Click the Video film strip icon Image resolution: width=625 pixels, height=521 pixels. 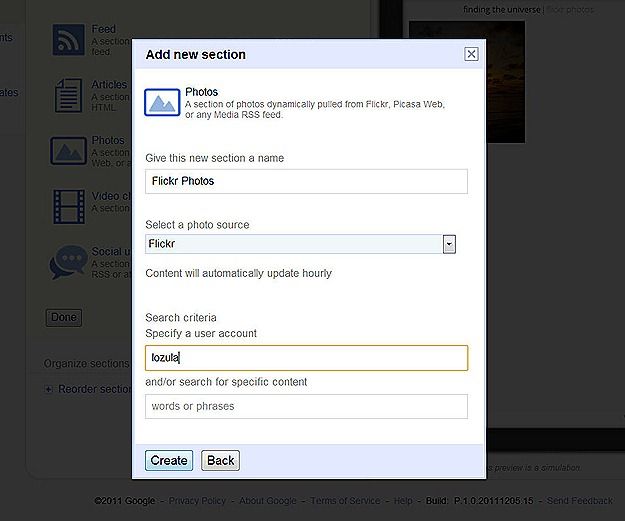pyautogui.click(x=69, y=206)
